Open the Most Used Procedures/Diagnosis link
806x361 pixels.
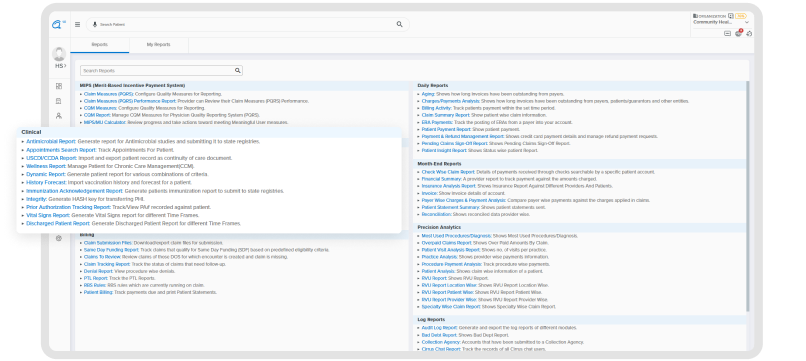tap(456, 236)
